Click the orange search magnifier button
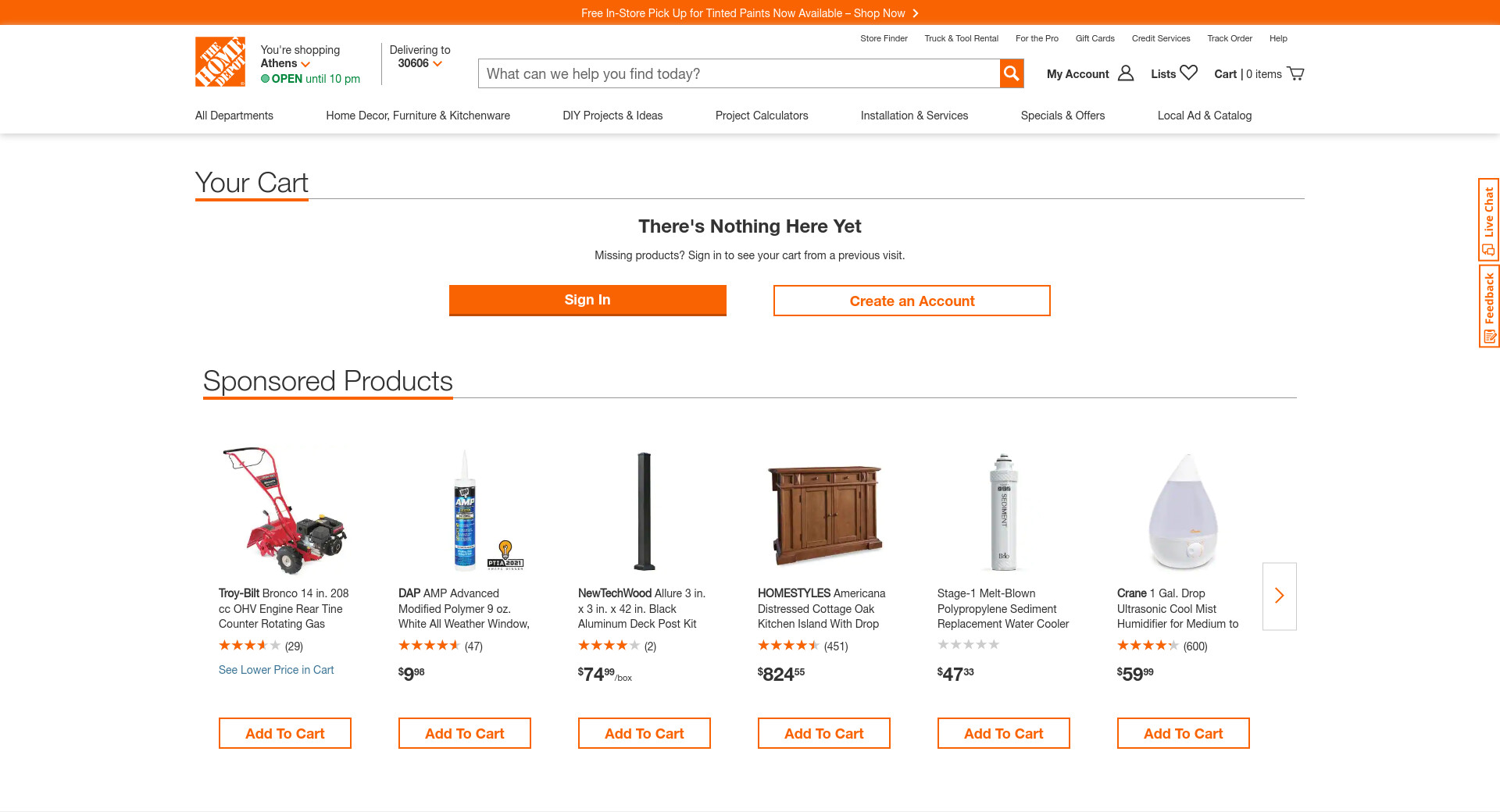 1012,73
